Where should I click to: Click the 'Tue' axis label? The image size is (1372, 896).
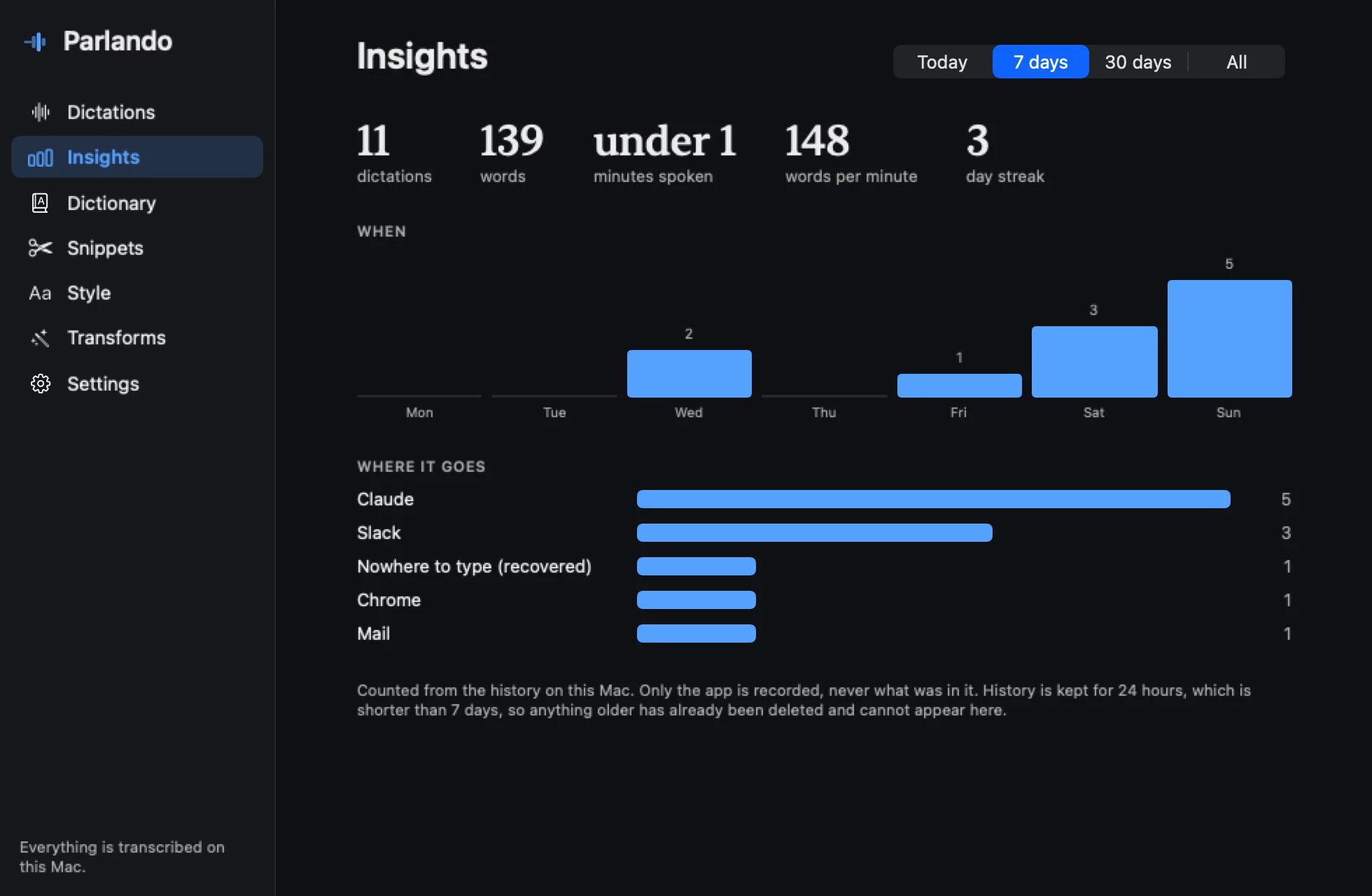(x=554, y=412)
